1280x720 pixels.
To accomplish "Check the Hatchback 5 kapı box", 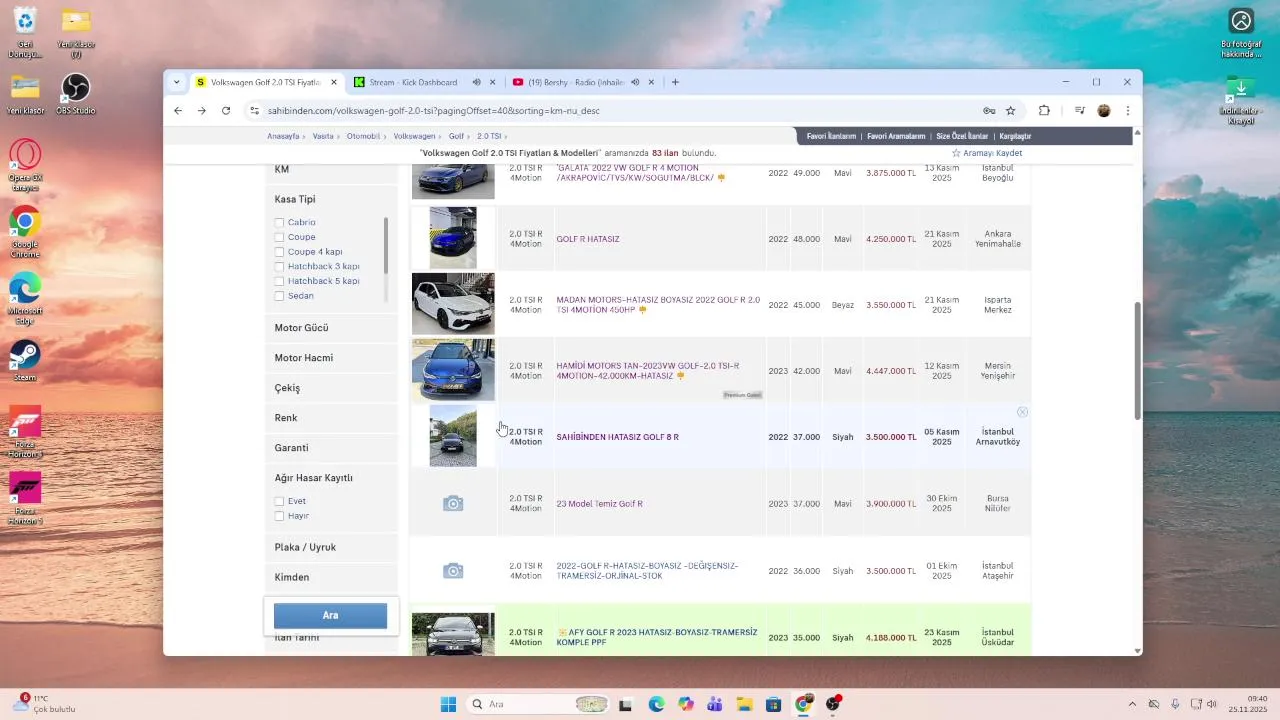I will pyautogui.click(x=280, y=281).
